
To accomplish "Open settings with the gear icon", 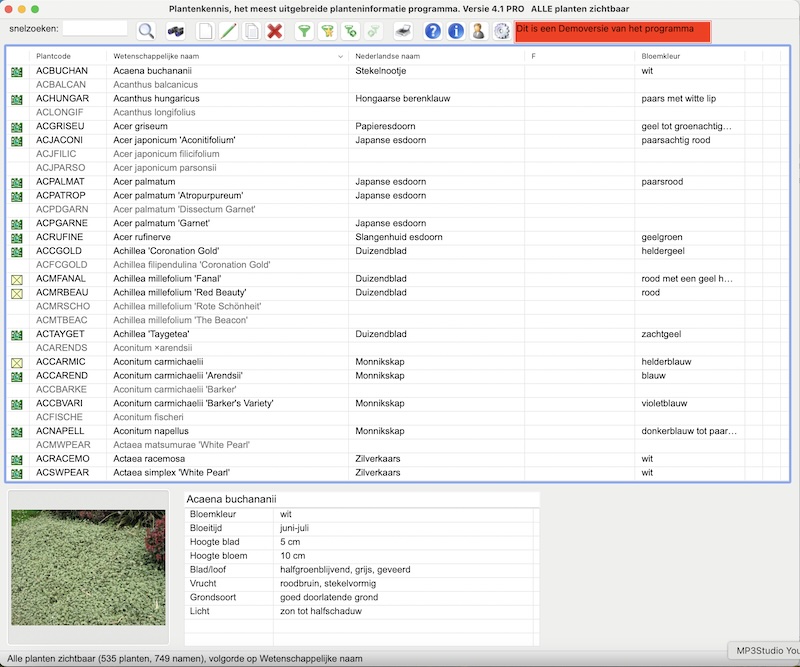I will [x=501, y=31].
